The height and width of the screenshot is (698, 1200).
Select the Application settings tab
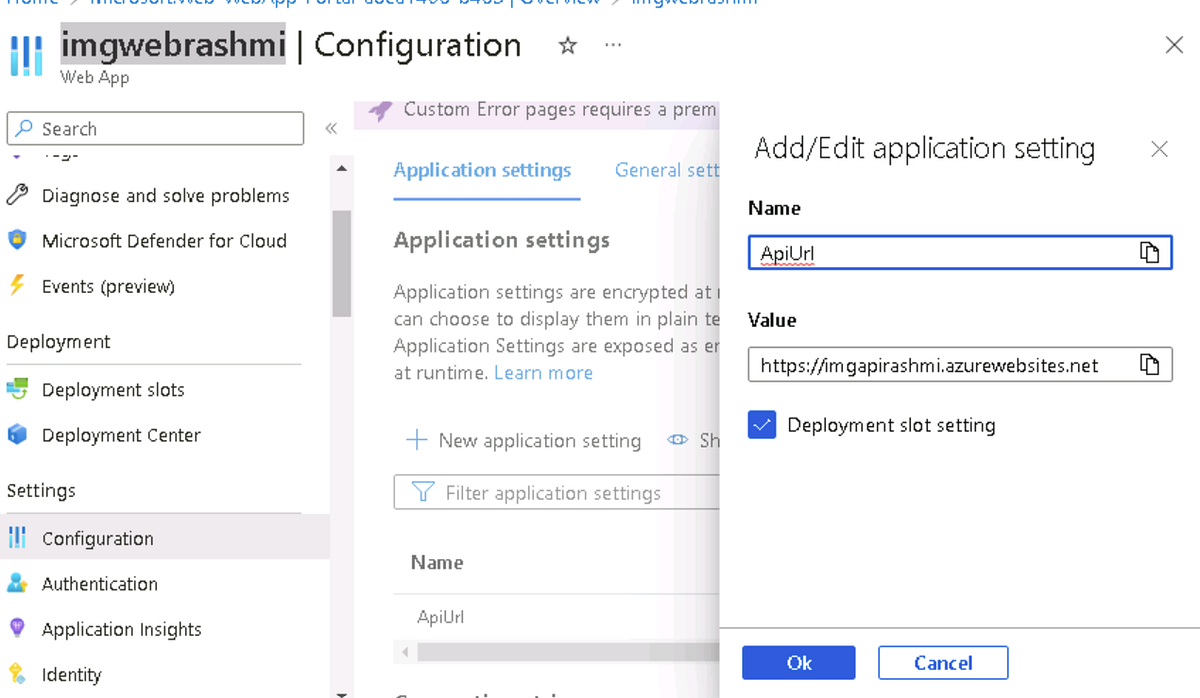483,170
